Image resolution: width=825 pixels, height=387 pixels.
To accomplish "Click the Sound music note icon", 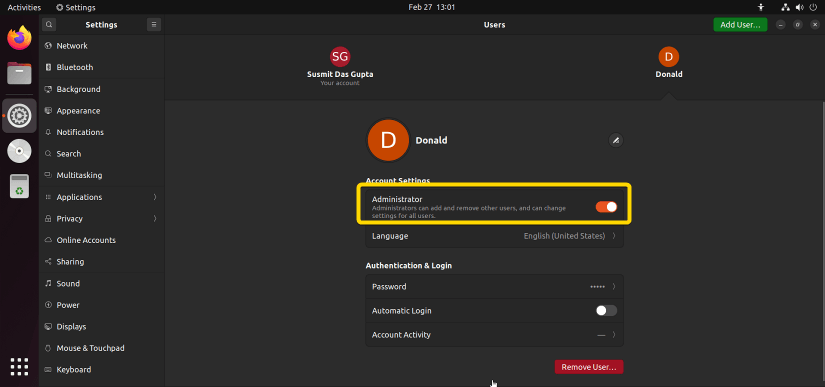I will point(48,283).
